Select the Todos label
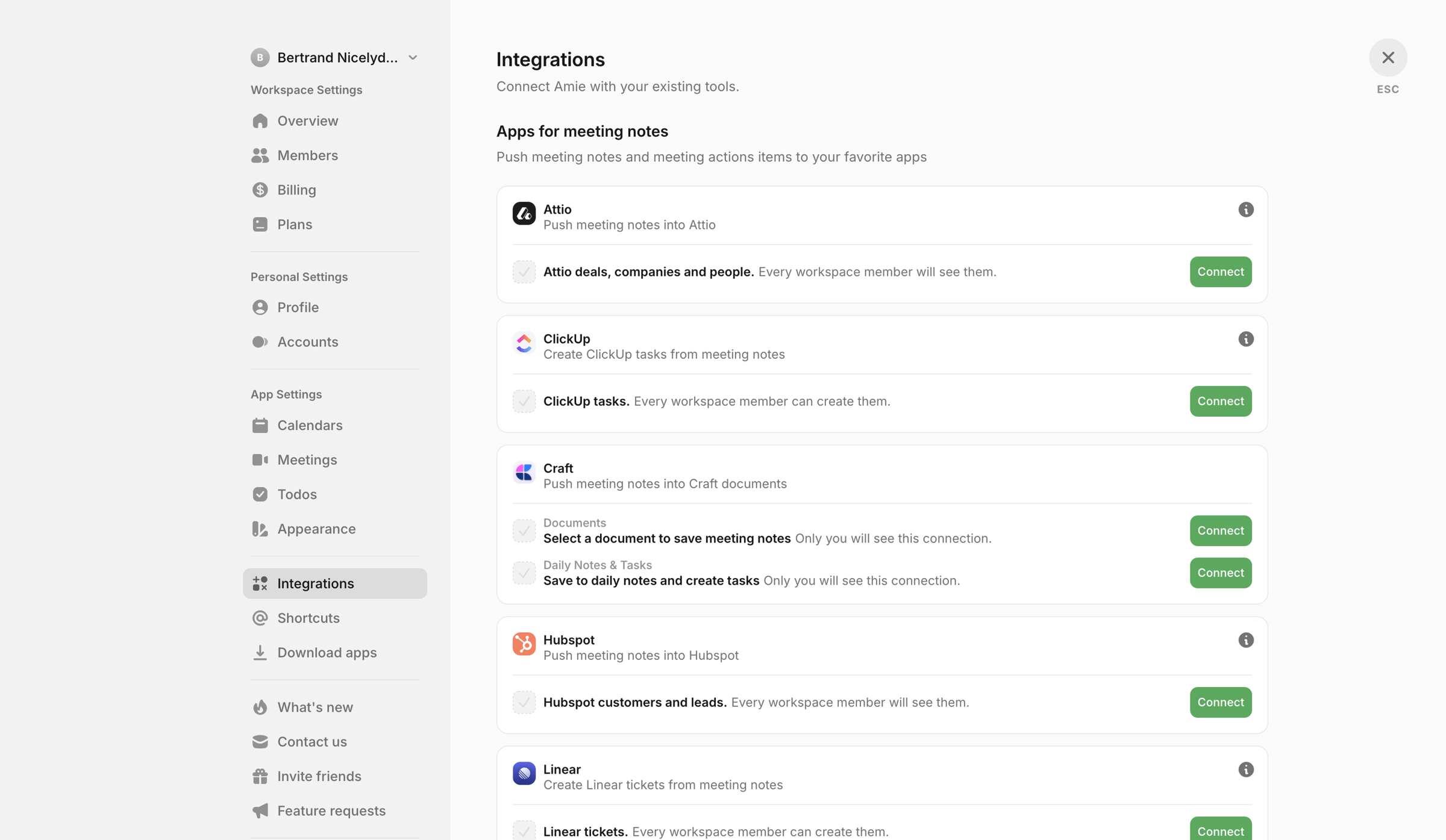Screen dimensions: 1446x840 point(296,494)
